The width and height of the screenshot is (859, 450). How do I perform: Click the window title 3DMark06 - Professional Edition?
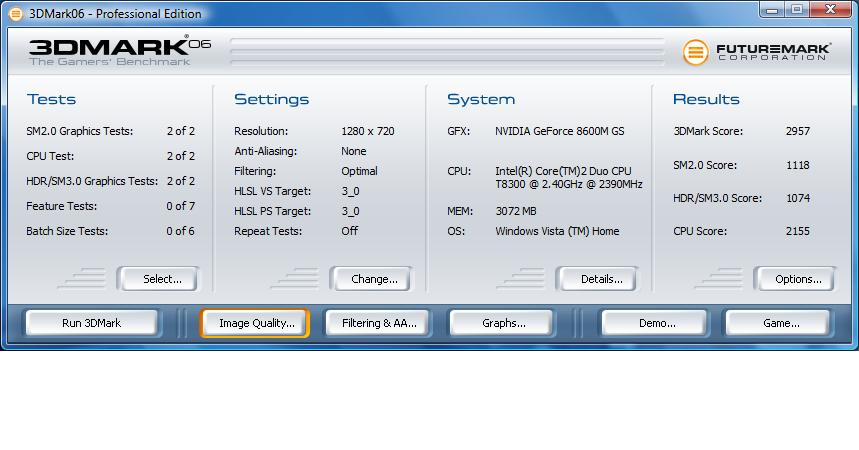pos(115,14)
